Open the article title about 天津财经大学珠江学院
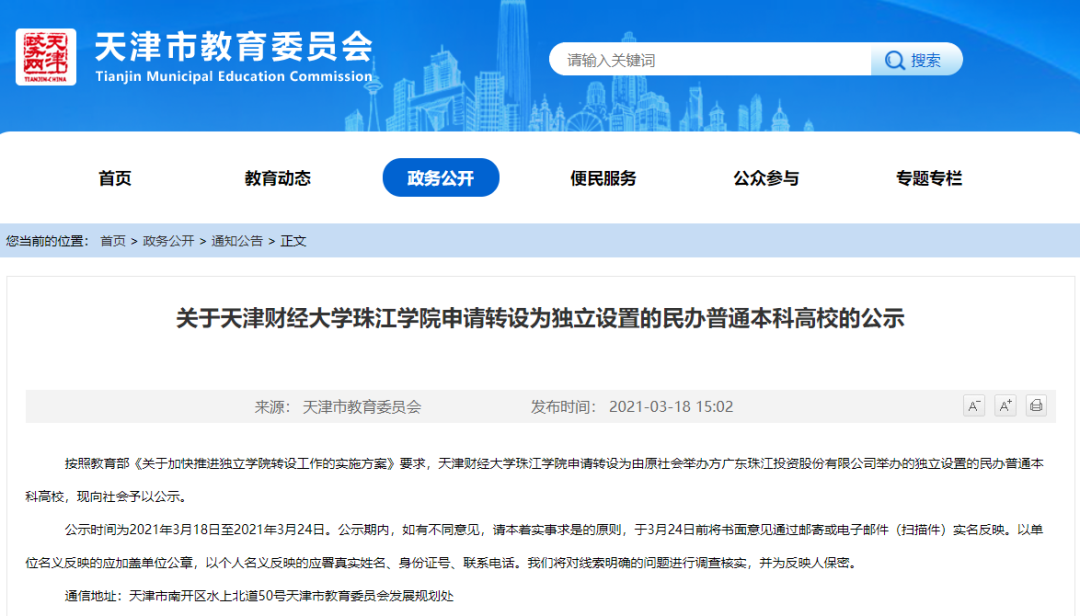This screenshot has width=1080, height=616. click(540, 316)
